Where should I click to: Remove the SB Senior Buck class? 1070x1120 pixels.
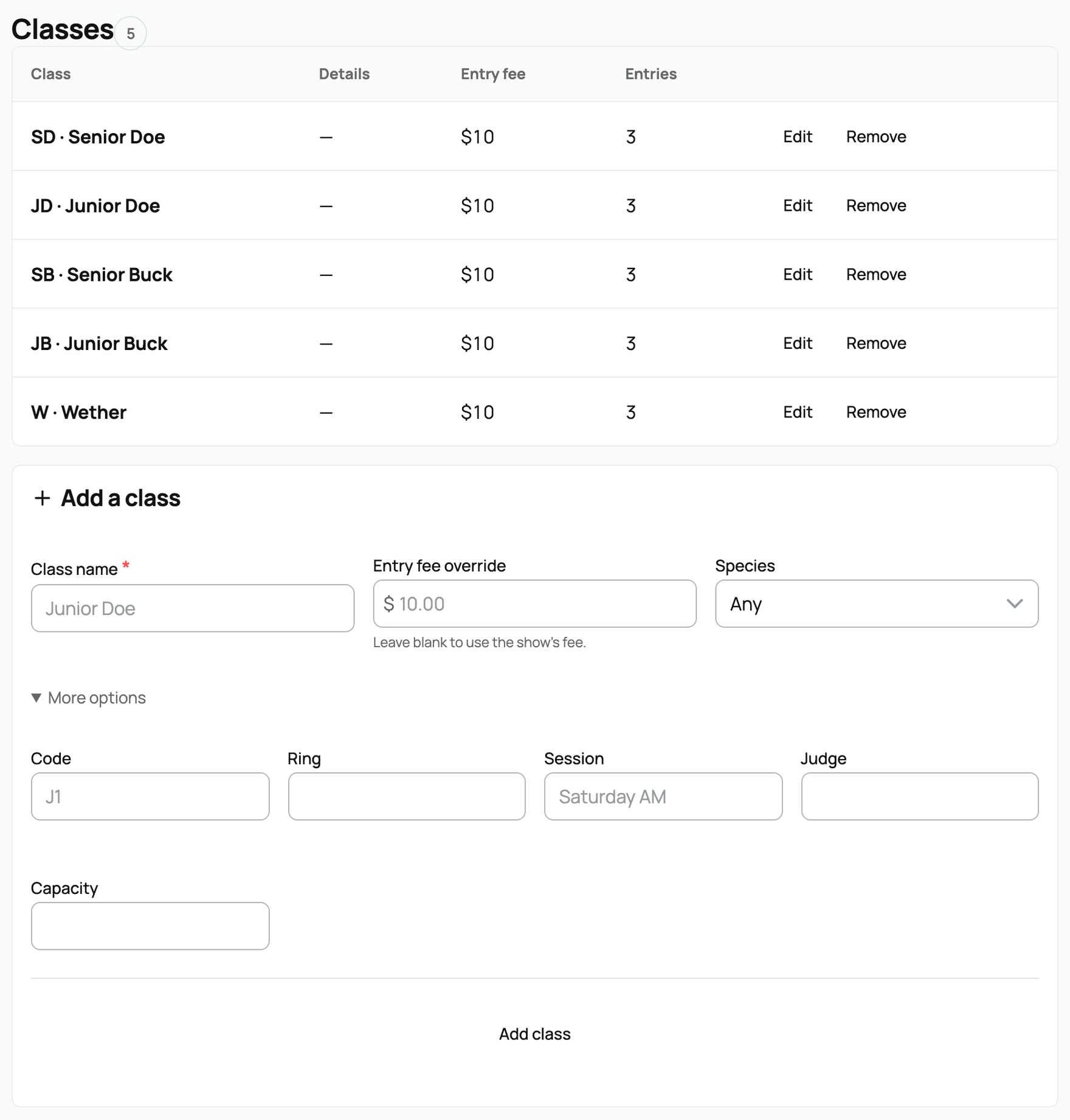coord(876,274)
